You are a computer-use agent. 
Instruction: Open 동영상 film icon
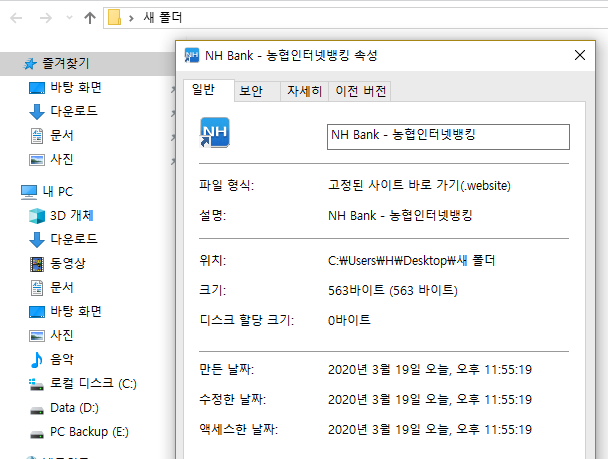[x=37, y=264]
